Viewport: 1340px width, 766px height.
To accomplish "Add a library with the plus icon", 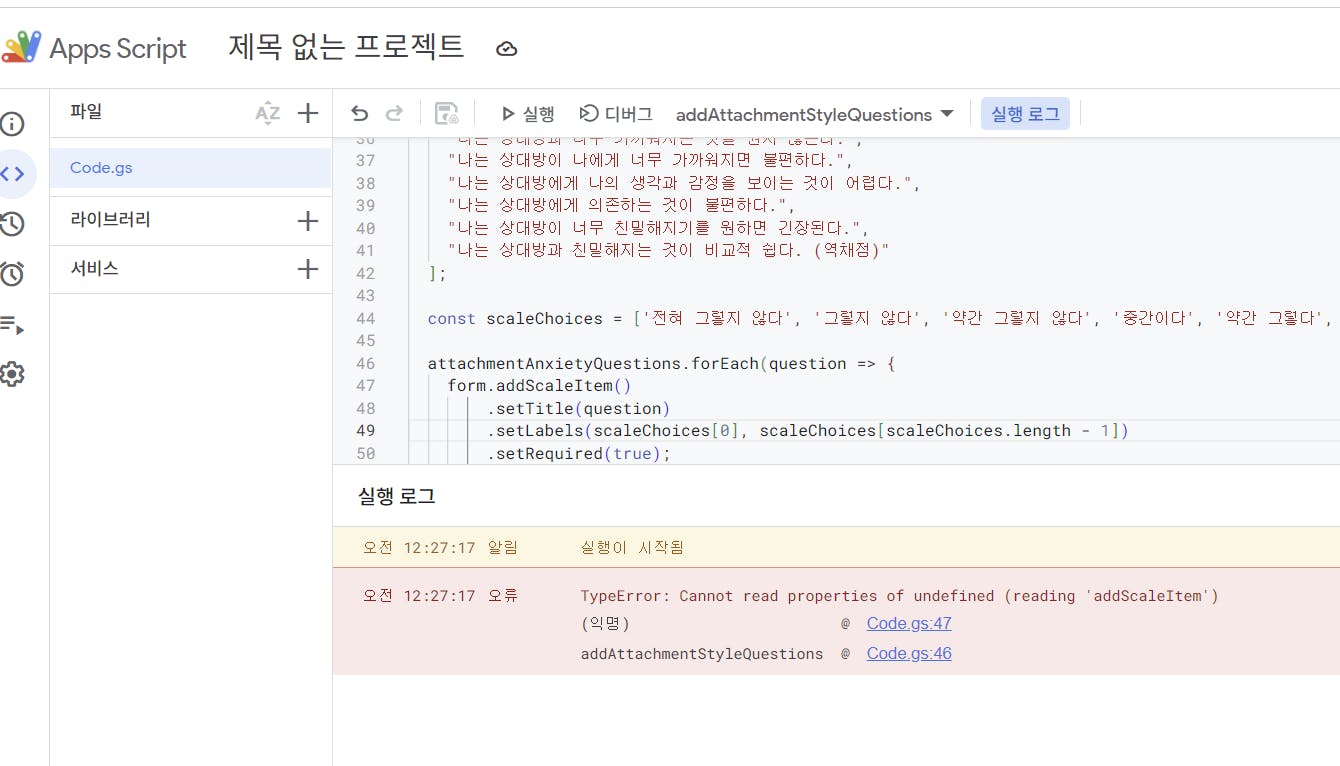I will click(x=308, y=221).
